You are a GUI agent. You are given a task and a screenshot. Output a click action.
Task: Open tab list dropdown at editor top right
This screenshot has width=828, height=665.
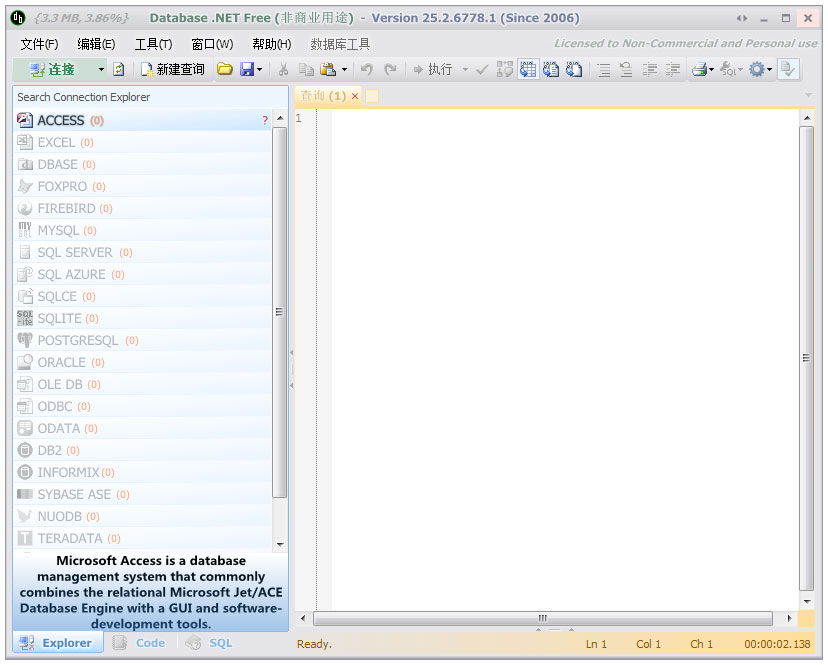pyautogui.click(x=808, y=96)
